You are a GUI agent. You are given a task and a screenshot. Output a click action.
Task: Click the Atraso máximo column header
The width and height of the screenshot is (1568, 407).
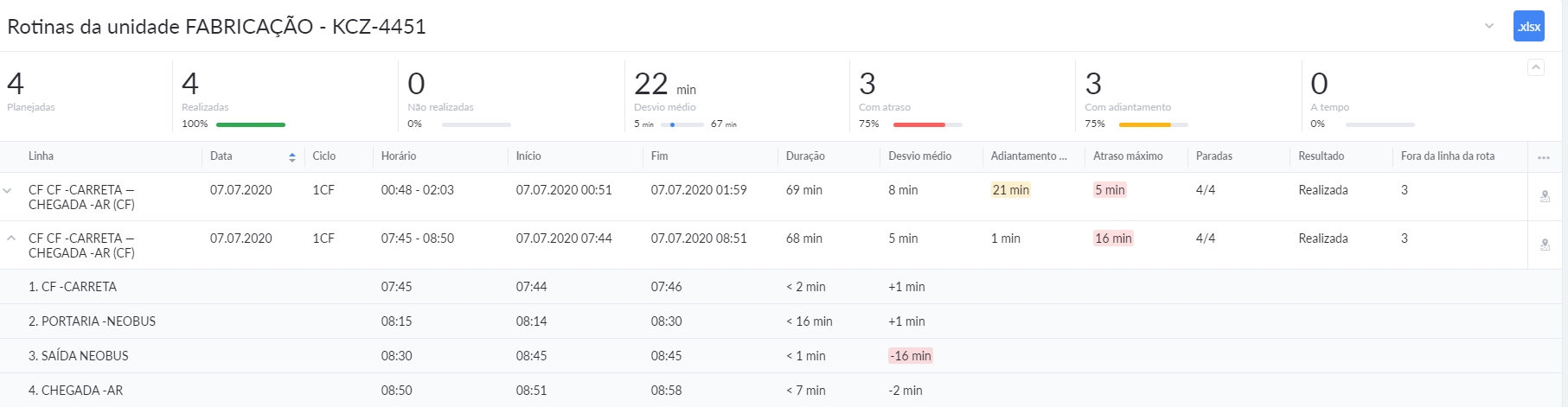click(x=1127, y=156)
